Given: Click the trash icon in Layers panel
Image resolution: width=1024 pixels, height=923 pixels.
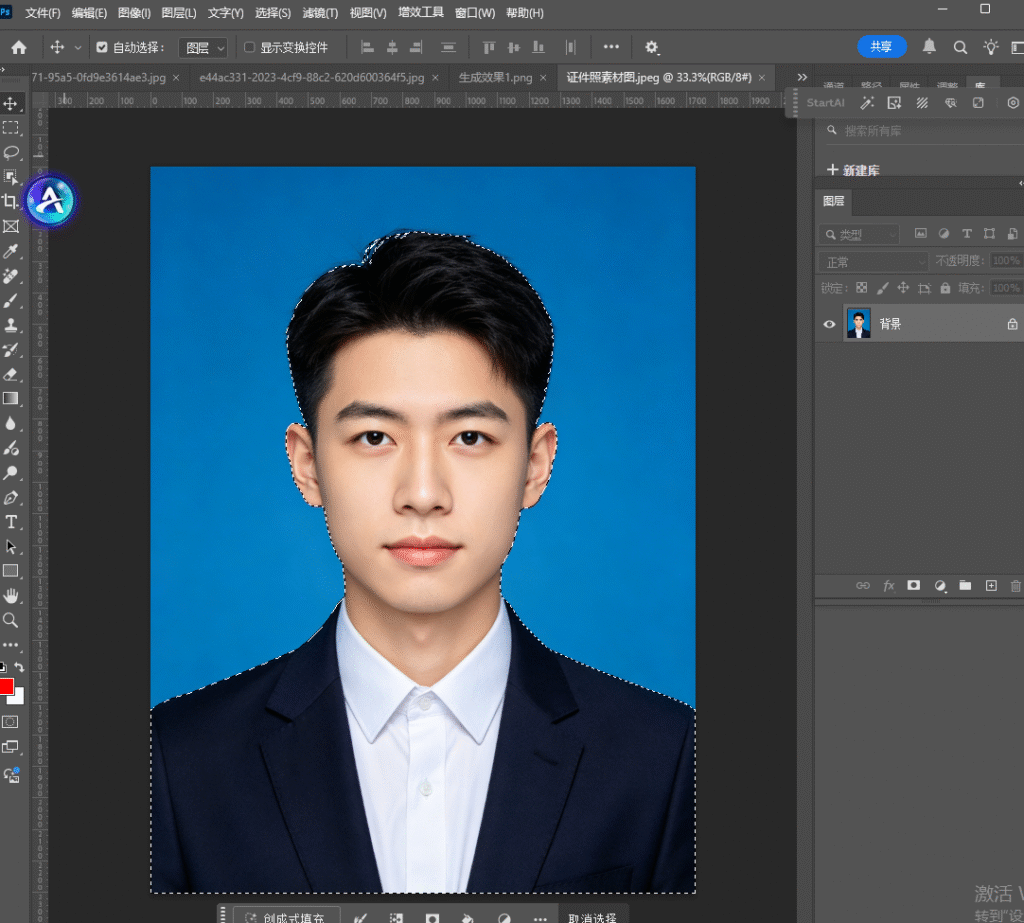Looking at the screenshot, I should tap(1016, 586).
